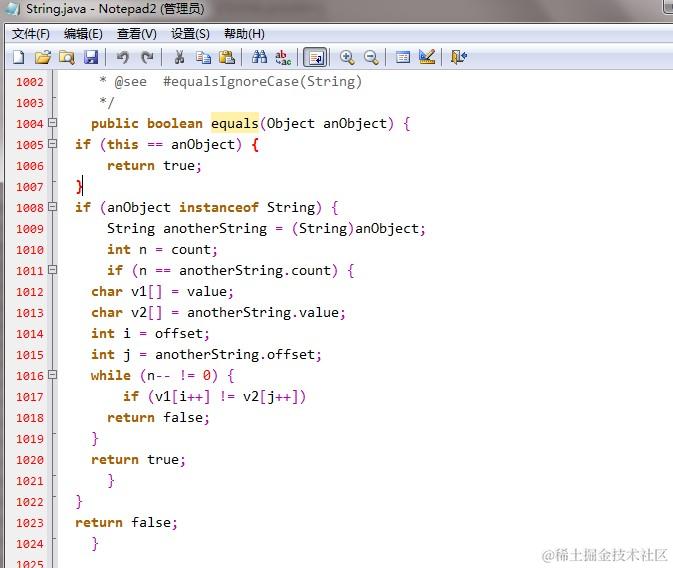This screenshot has width=673, height=568.
Task: Collapse the fold at line 1011
Action: pyautogui.click(x=52, y=270)
